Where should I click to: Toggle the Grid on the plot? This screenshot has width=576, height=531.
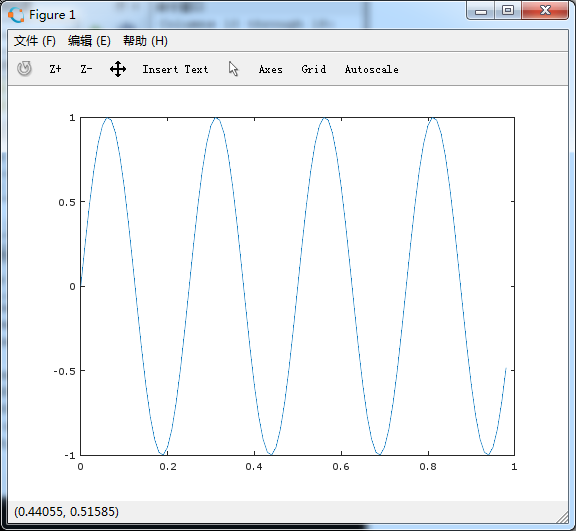coord(314,69)
